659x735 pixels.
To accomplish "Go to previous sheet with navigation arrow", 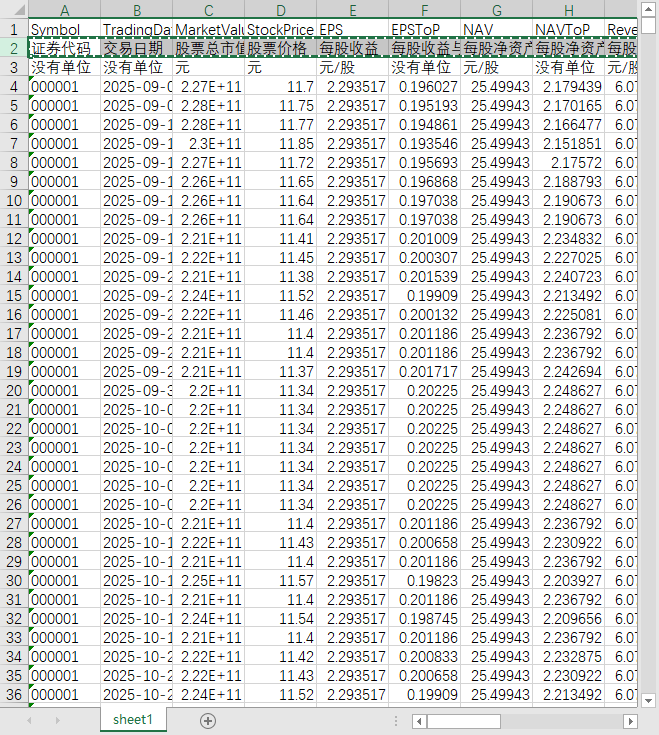I will [x=30, y=720].
